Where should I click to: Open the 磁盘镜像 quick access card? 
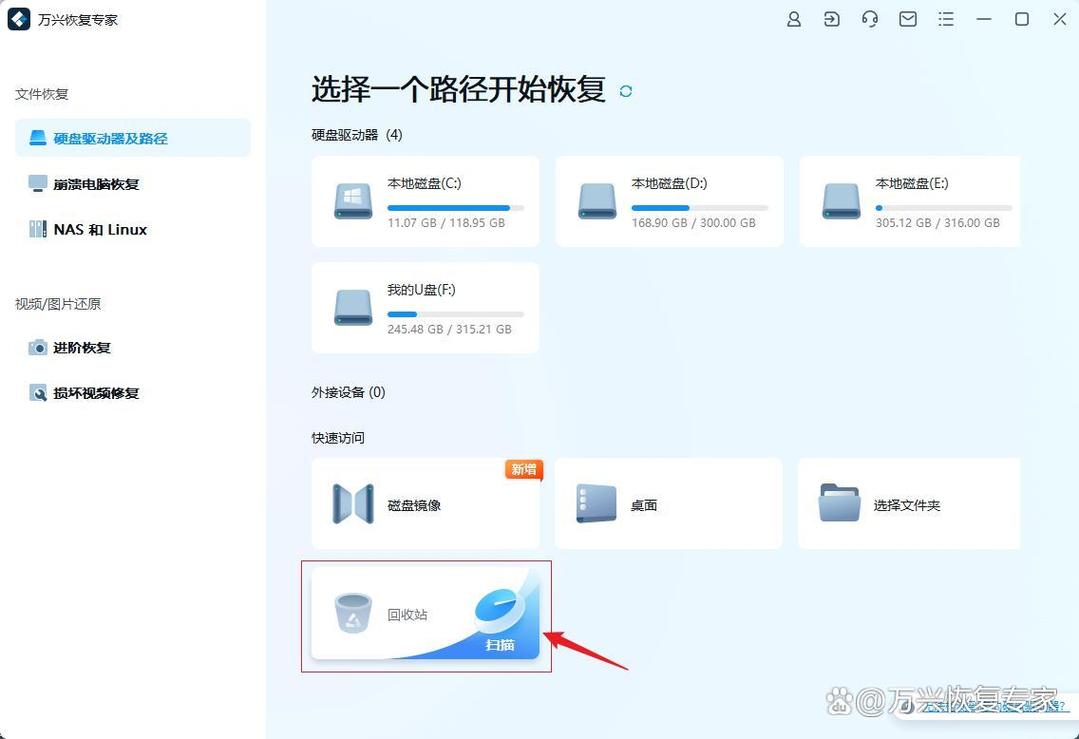coord(425,503)
